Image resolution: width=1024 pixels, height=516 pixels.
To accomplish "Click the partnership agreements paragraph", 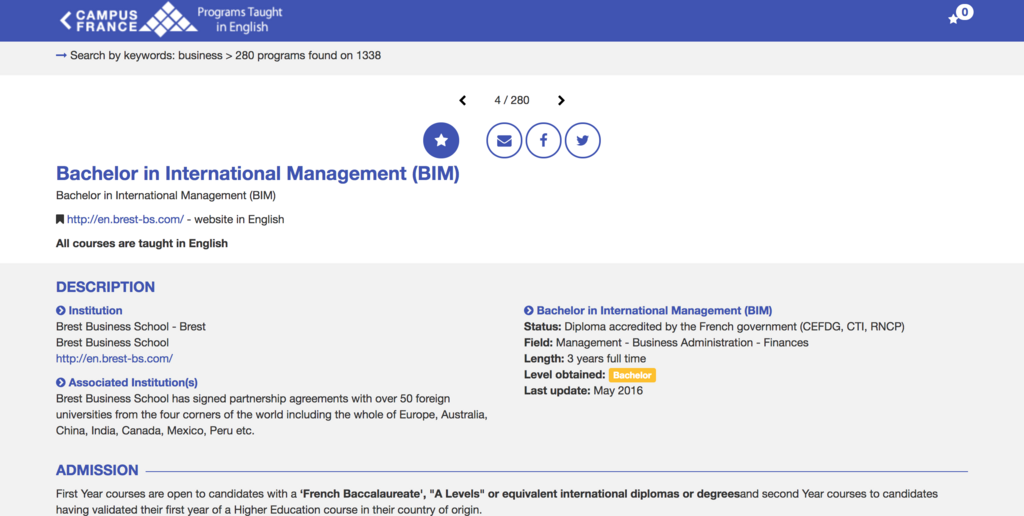I will coord(272,415).
